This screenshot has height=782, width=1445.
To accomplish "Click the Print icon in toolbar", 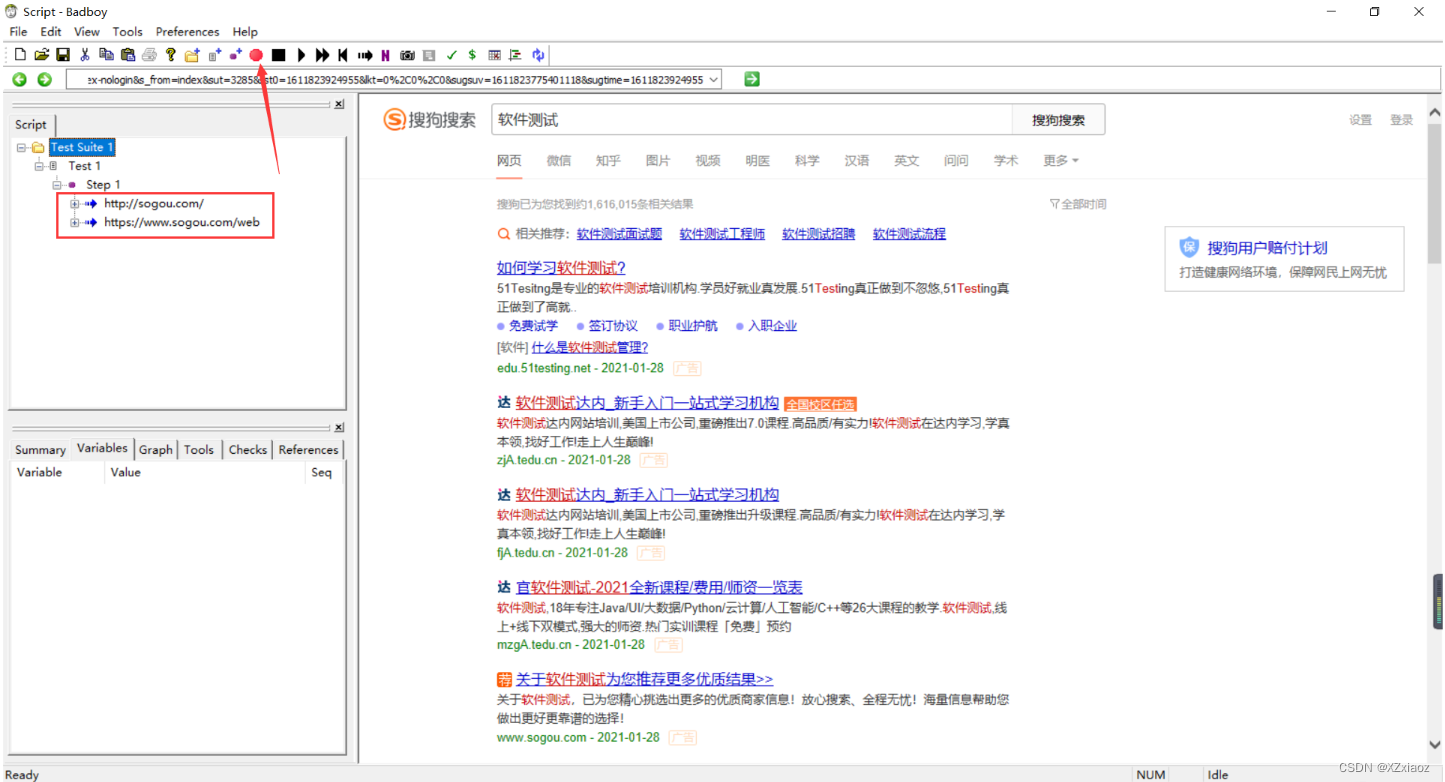I will (x=149, y=55).
